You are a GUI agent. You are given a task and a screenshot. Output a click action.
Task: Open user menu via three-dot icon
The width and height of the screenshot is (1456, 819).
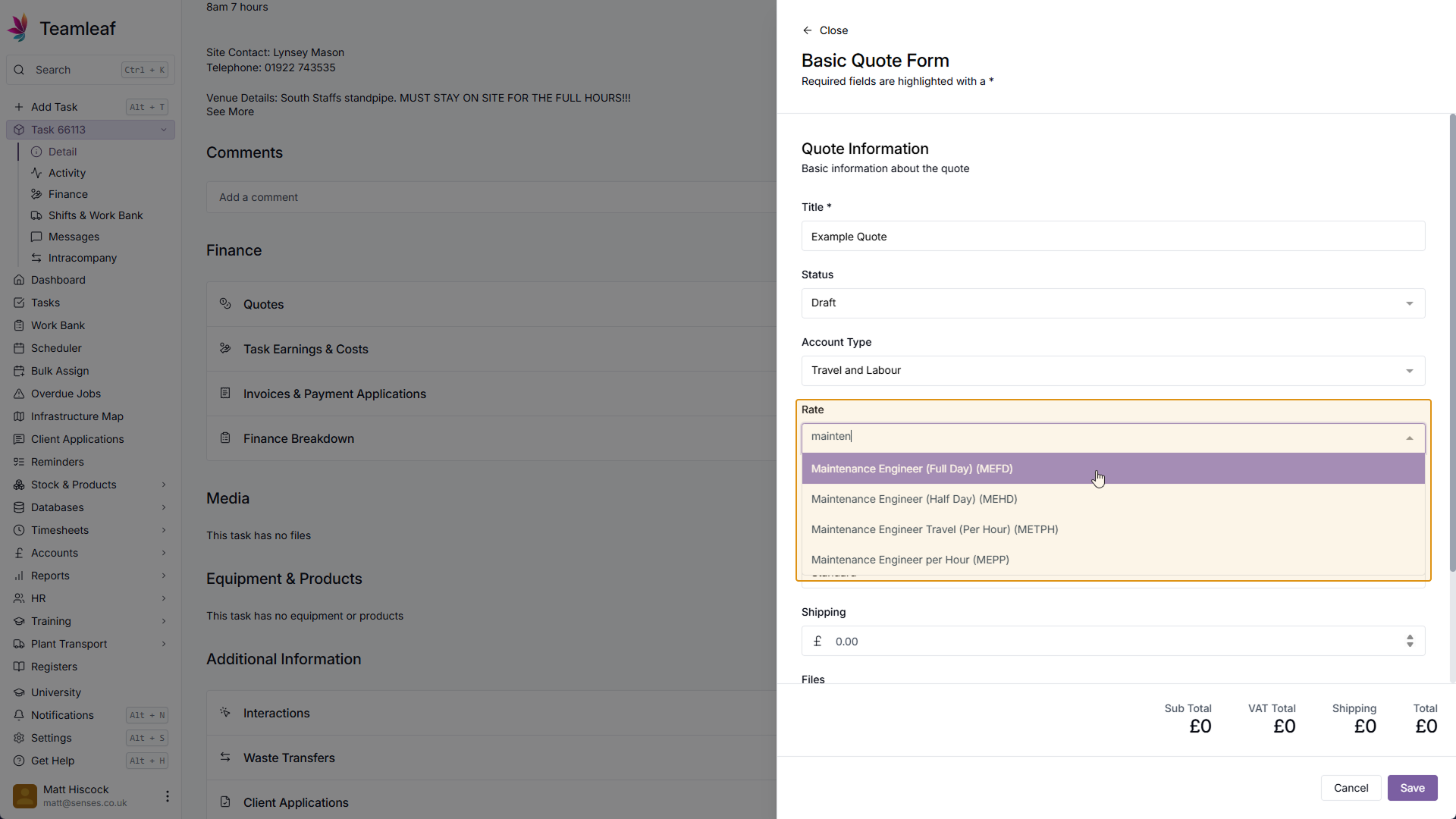(x=168, y=796)
